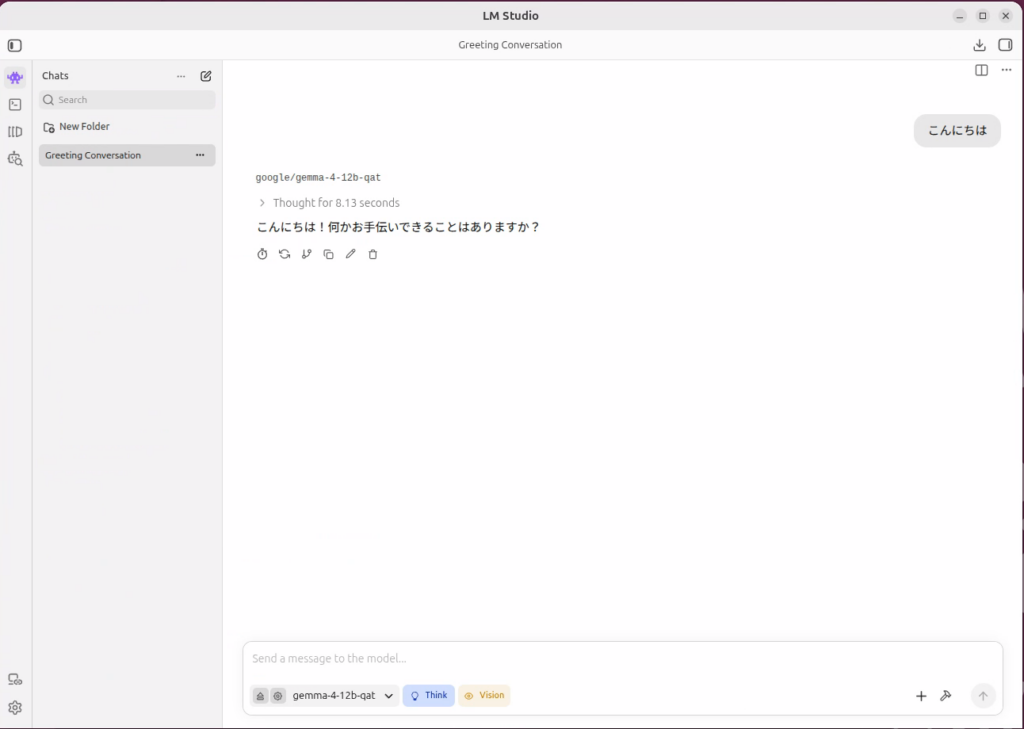1024x729 pixels.
Task: Delete the assistant message trash icon
Action: (x=373, y=254)
